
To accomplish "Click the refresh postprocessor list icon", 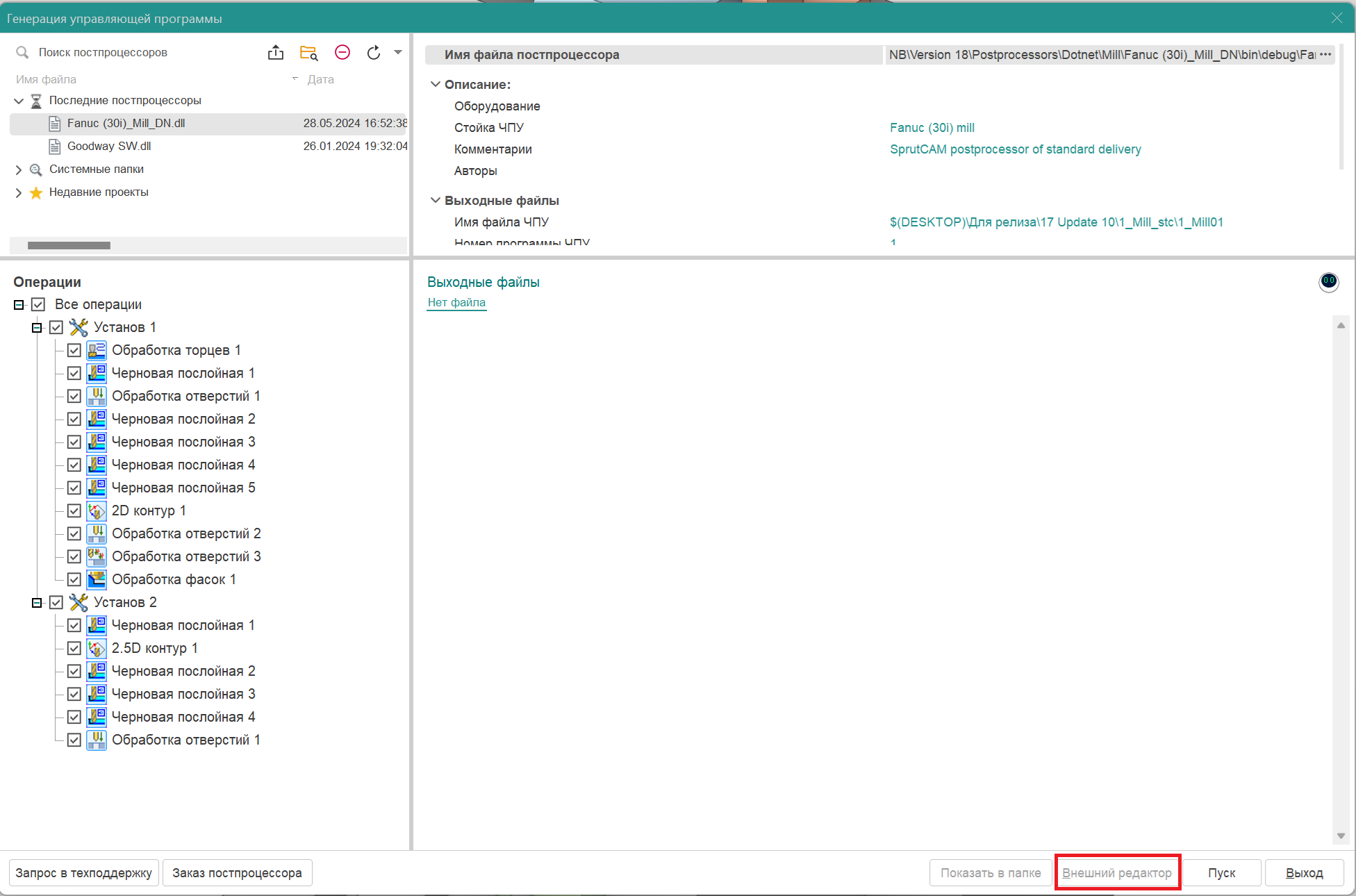I will click(374, 53).
